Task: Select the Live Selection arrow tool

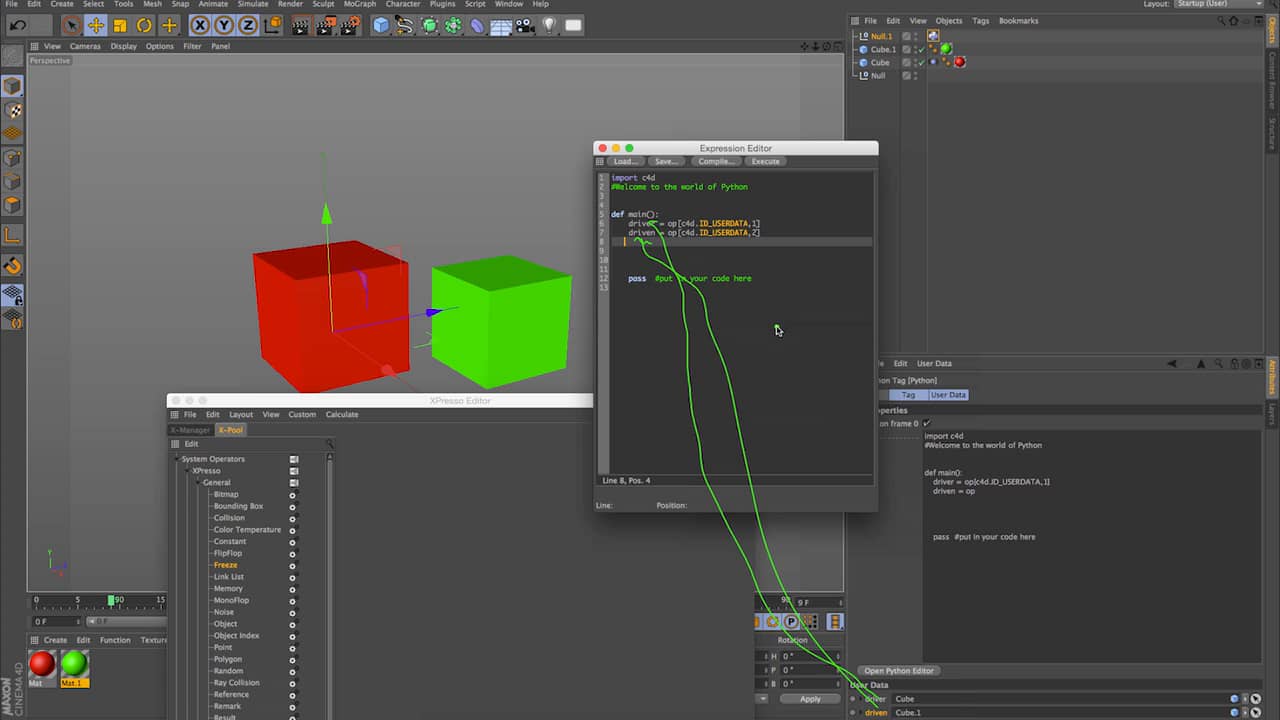Action: pos(71,25)
